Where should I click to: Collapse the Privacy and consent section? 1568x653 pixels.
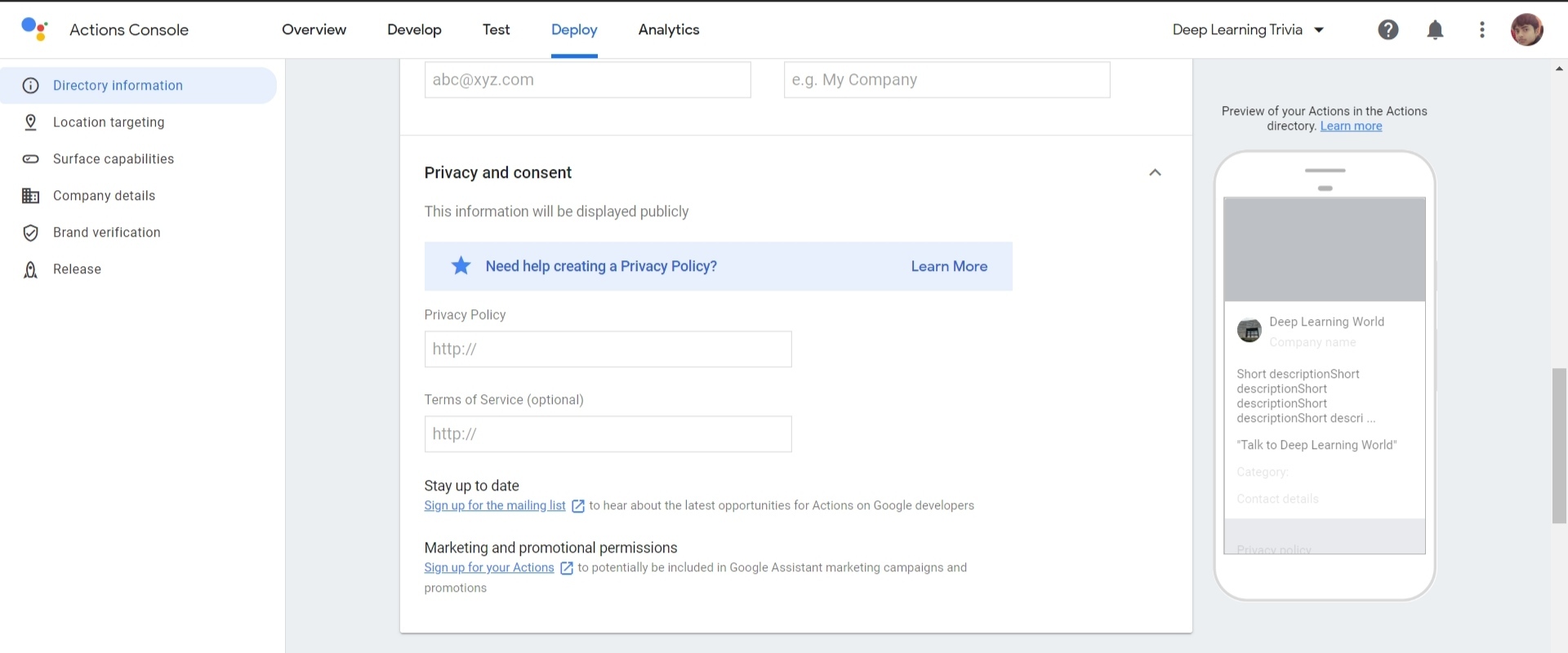click(1155, 172)
